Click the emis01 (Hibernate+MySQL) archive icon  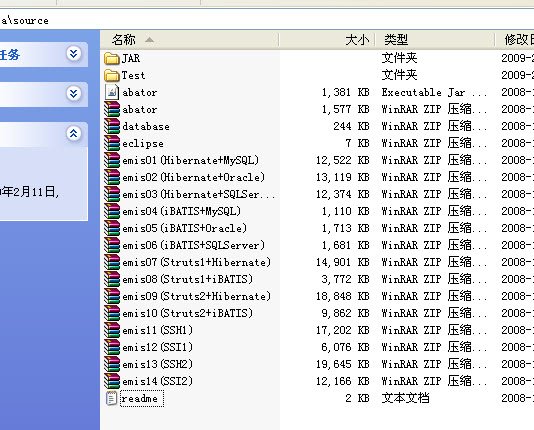[112, 160]
